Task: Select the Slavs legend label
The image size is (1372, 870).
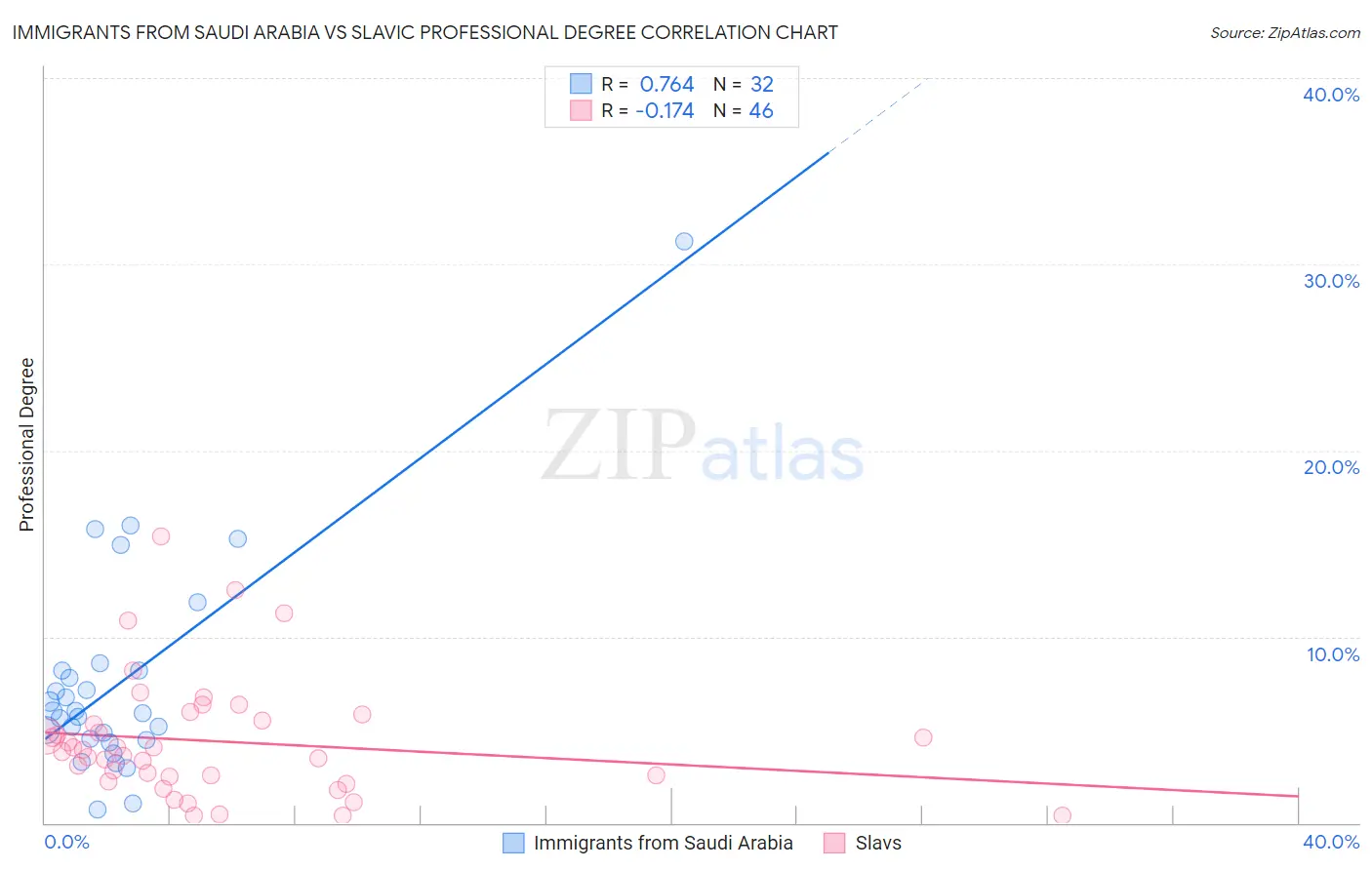Action: coord(878,843)
